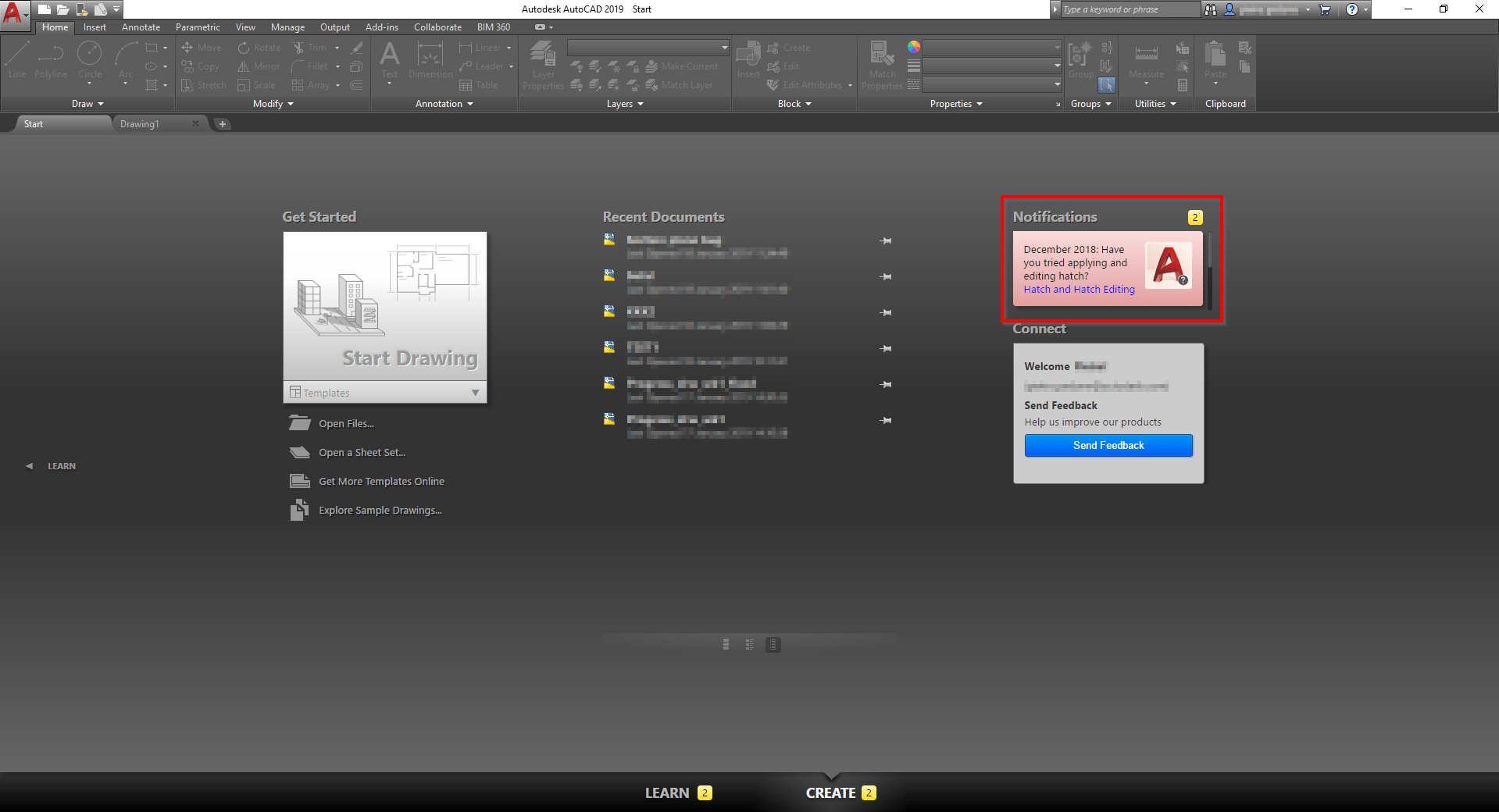Image resolution: width=1499 pixels, height=812 pixels.
Task: Open the Drawing1 tab
Action: pyautogui.click(x=141, y=123)
